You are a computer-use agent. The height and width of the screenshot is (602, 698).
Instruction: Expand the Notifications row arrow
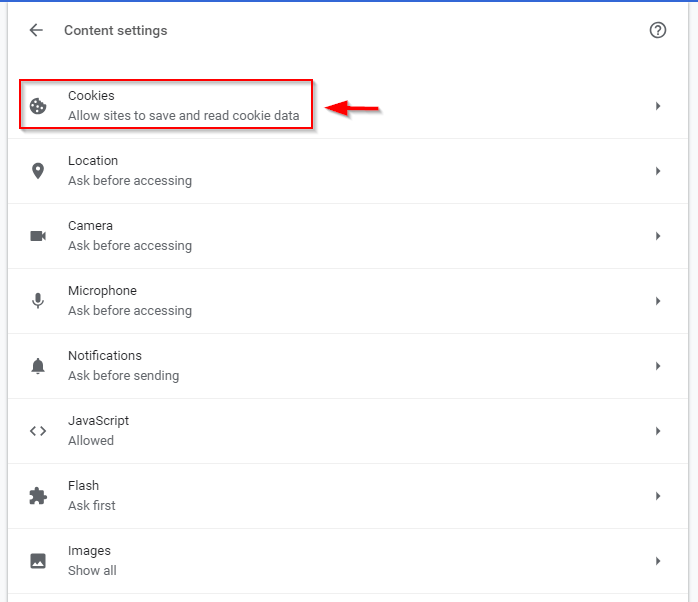point(658,366)
